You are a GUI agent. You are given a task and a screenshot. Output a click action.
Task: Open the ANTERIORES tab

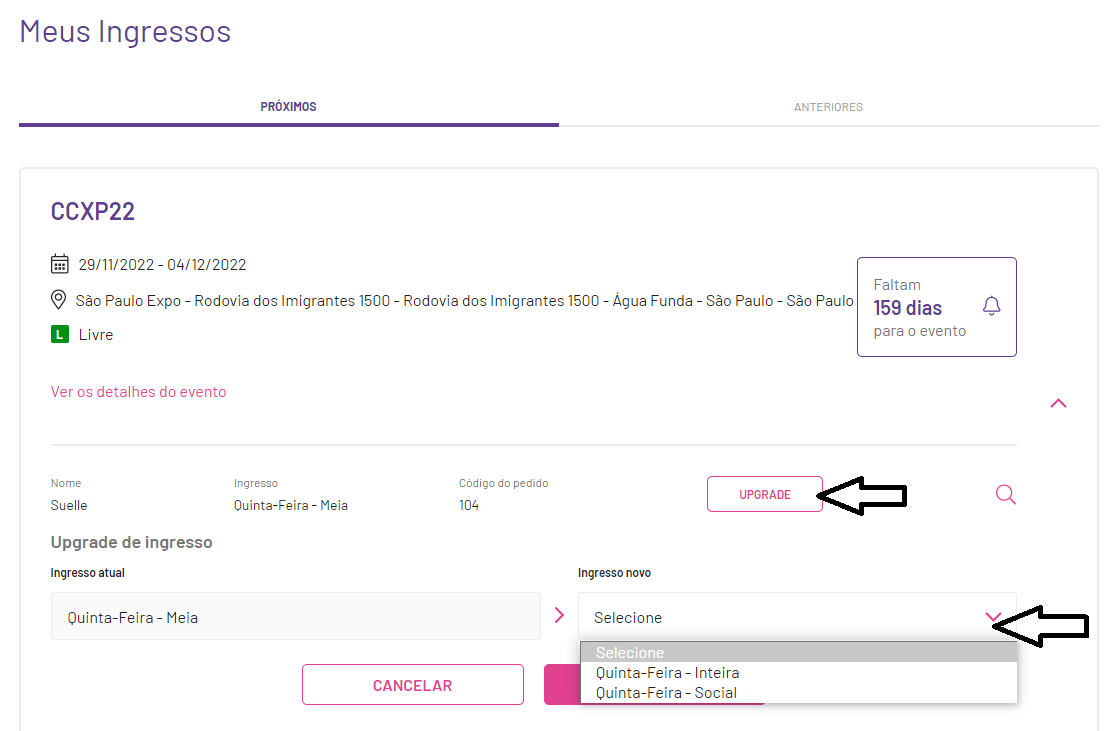[828, 107]
